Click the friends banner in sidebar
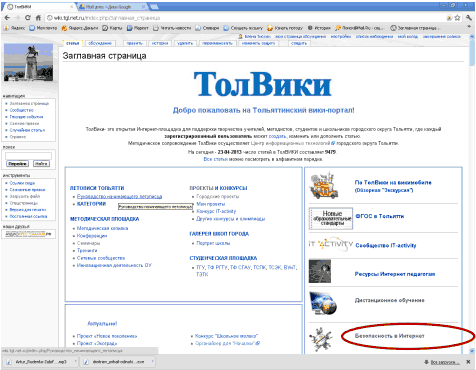 28,234
